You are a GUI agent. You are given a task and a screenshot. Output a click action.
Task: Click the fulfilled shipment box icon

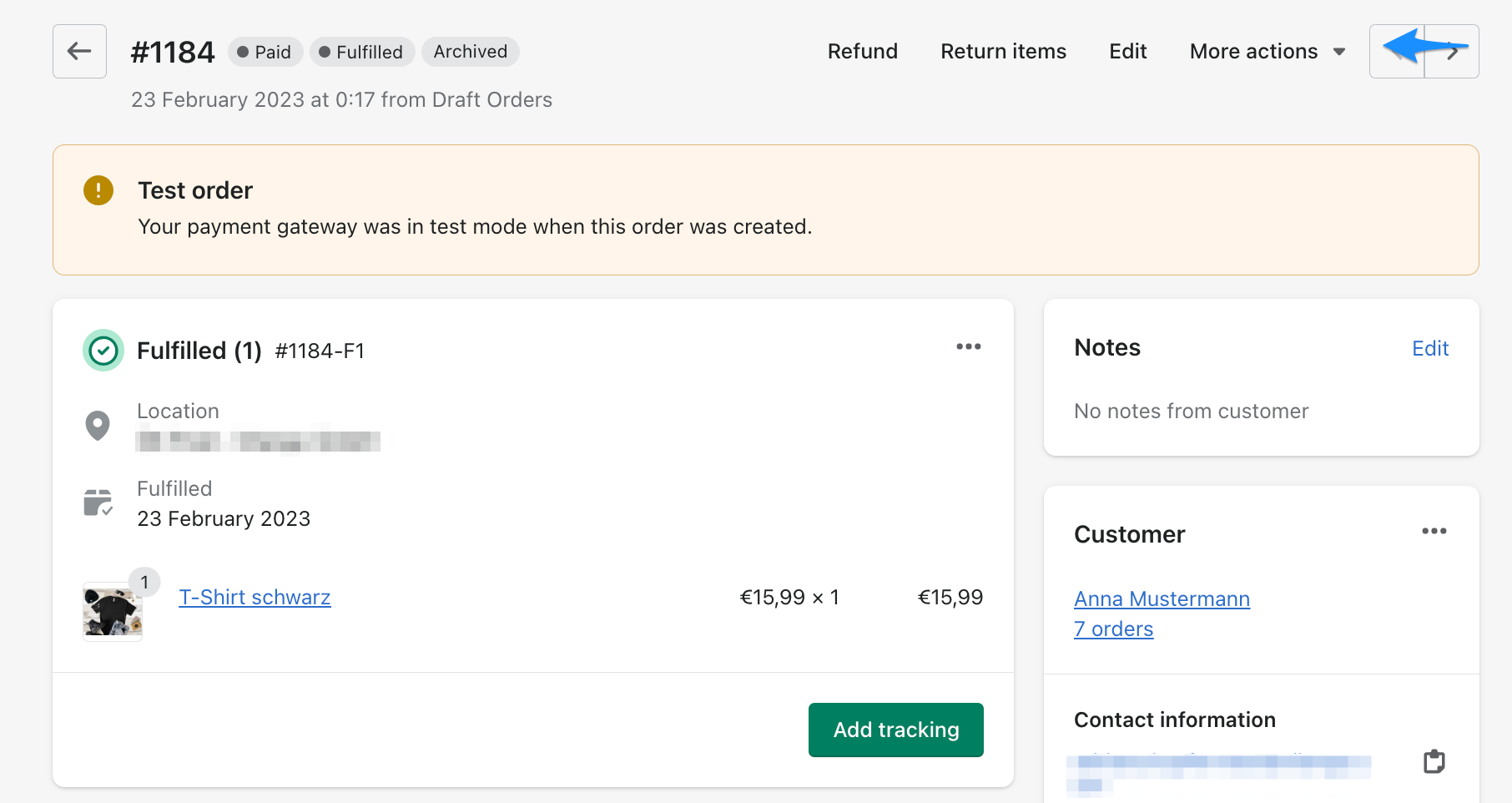coord(98,503)
